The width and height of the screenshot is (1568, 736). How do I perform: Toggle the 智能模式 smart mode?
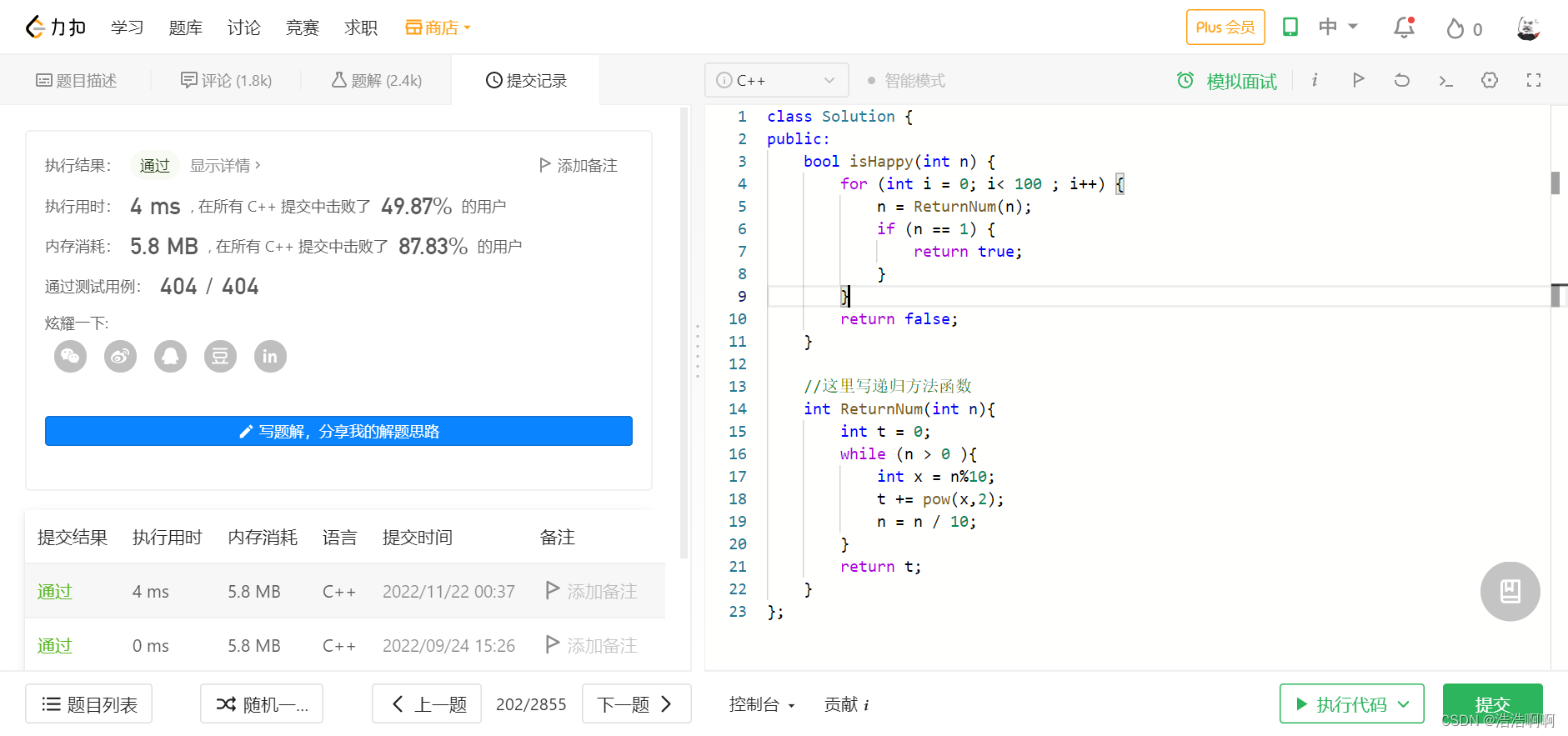click(906, 81)
